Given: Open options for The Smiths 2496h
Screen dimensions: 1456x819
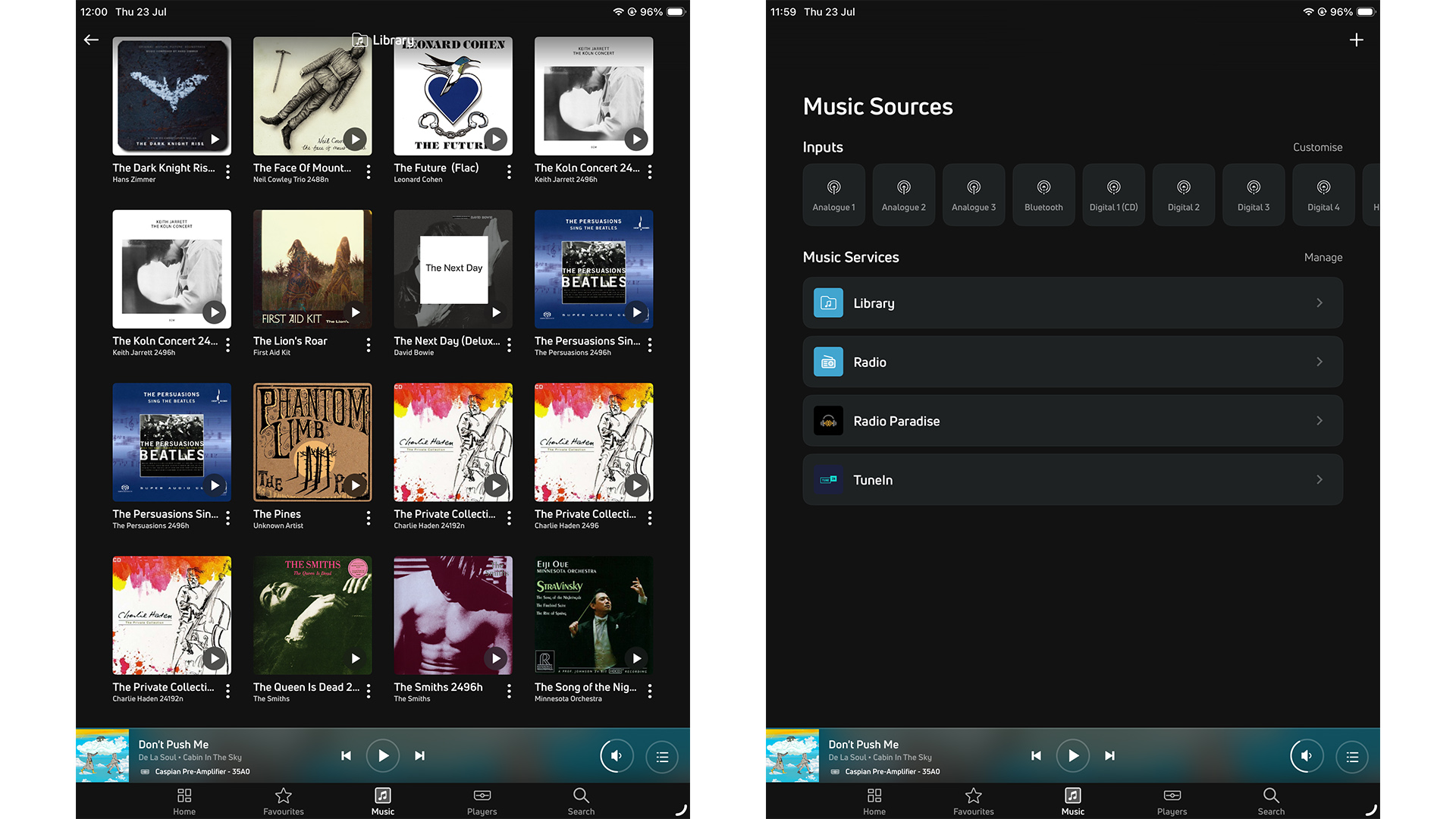Looking at the screenshot, I should tap(509, 691).
